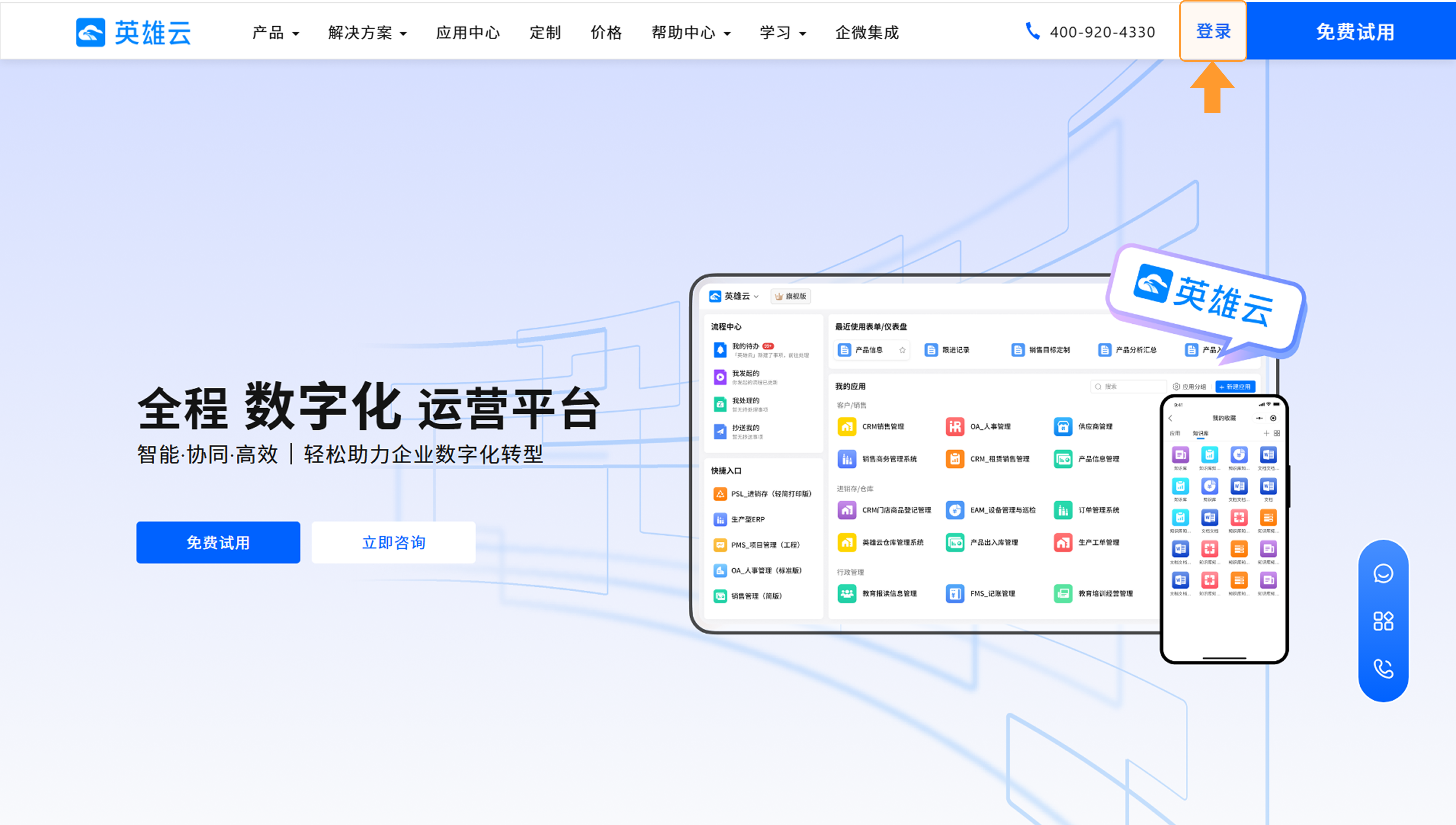Expand the 帮助中心 dropdown menu
The width and height of the screenshot is (1456, 825).
tap(691, 33)
